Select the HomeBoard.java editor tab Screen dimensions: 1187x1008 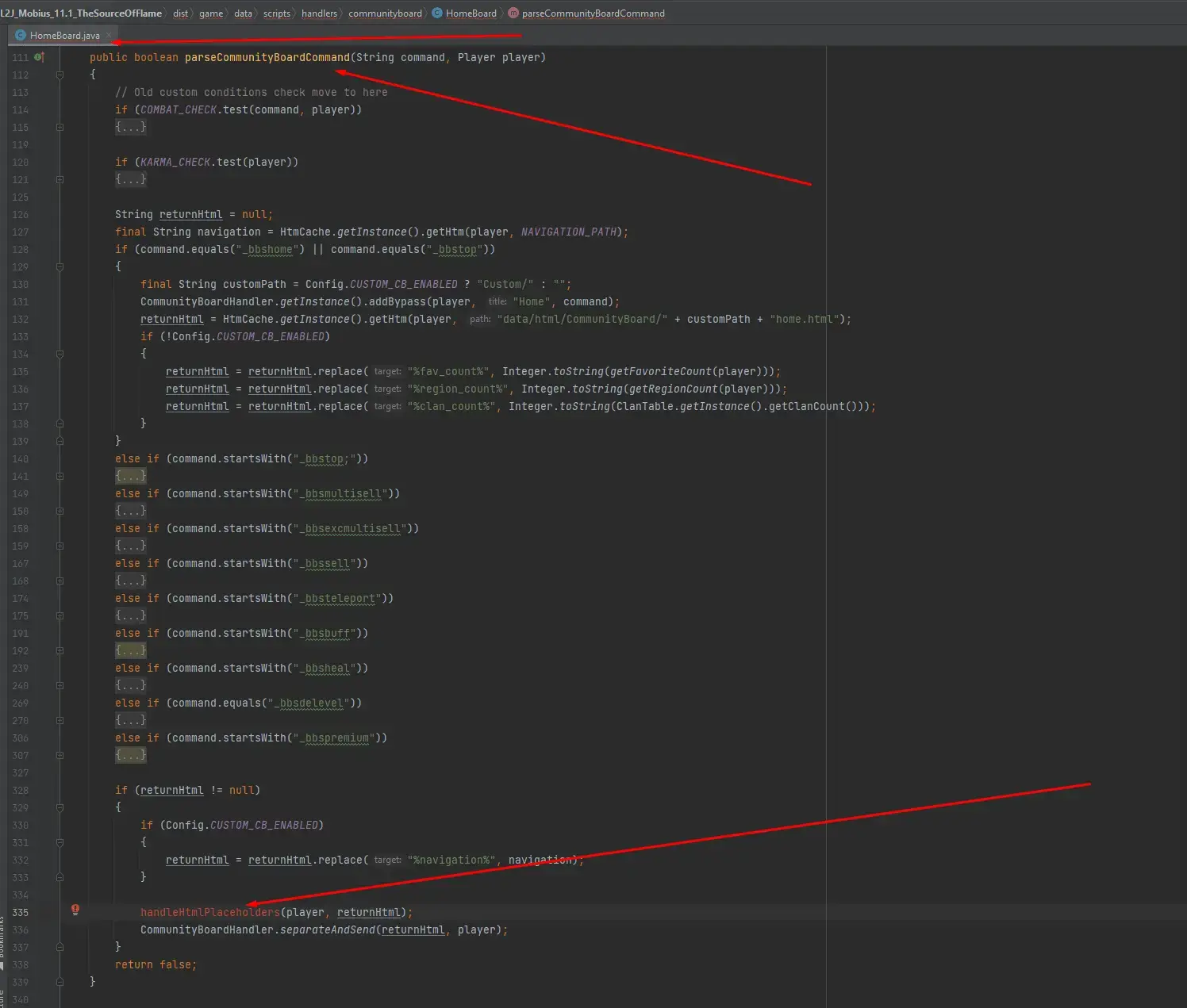(64, 35)
